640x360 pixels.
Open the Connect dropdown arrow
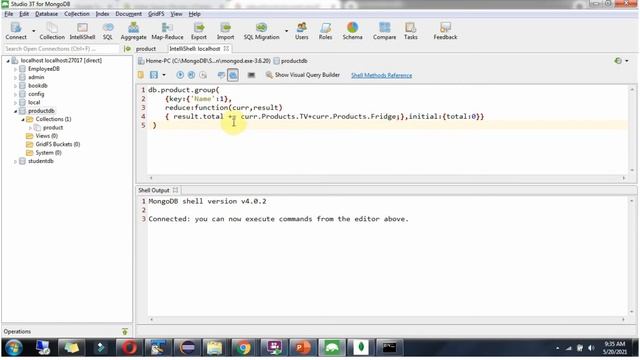pyautogui.click(x=33, y=31)
